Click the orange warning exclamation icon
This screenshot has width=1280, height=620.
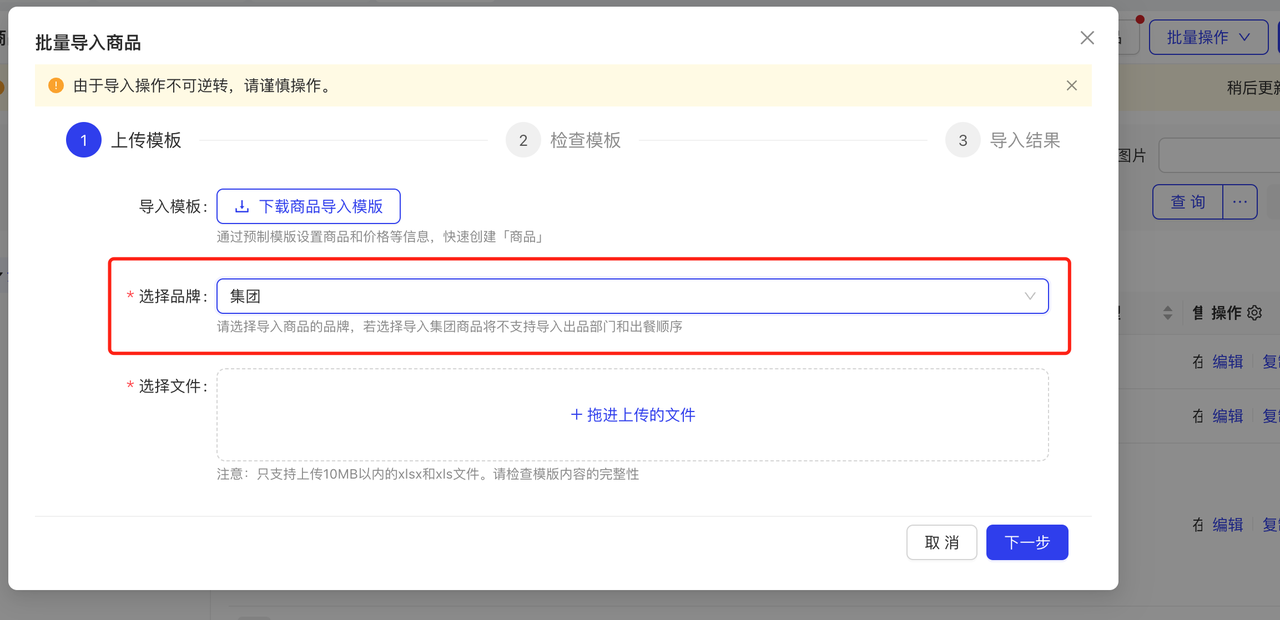click(56, 86)
